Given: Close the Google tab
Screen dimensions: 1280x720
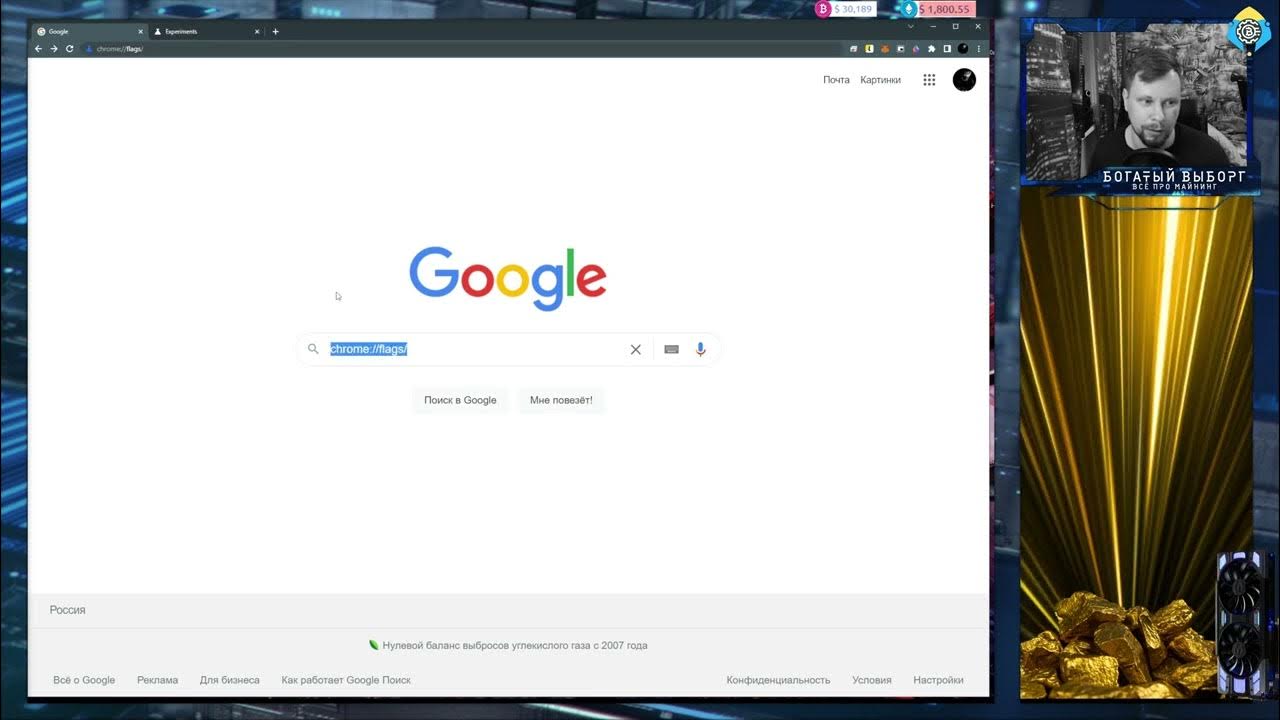Looking at the screenshot, I should (140, 31).
